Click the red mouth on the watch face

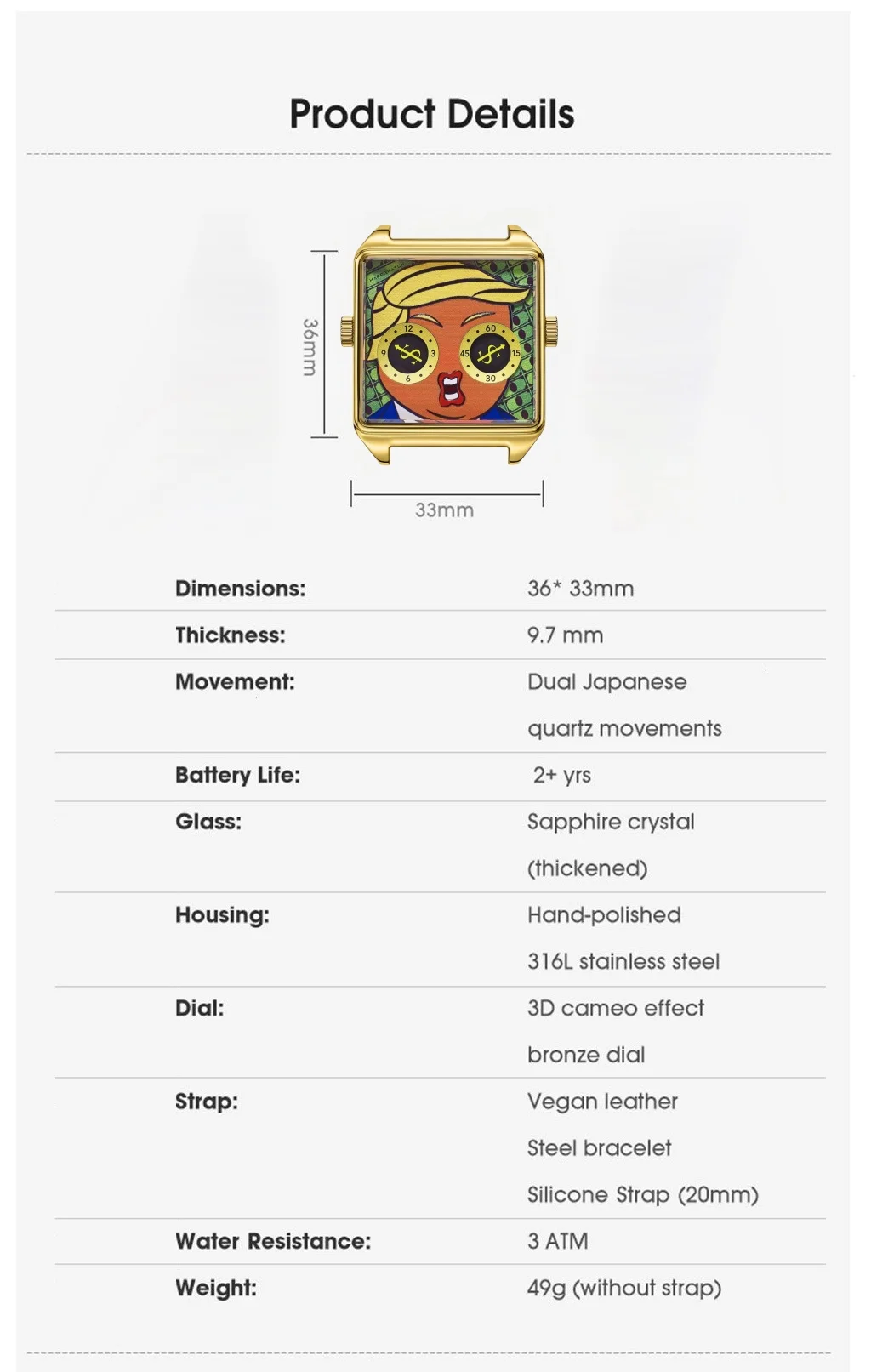448,390
